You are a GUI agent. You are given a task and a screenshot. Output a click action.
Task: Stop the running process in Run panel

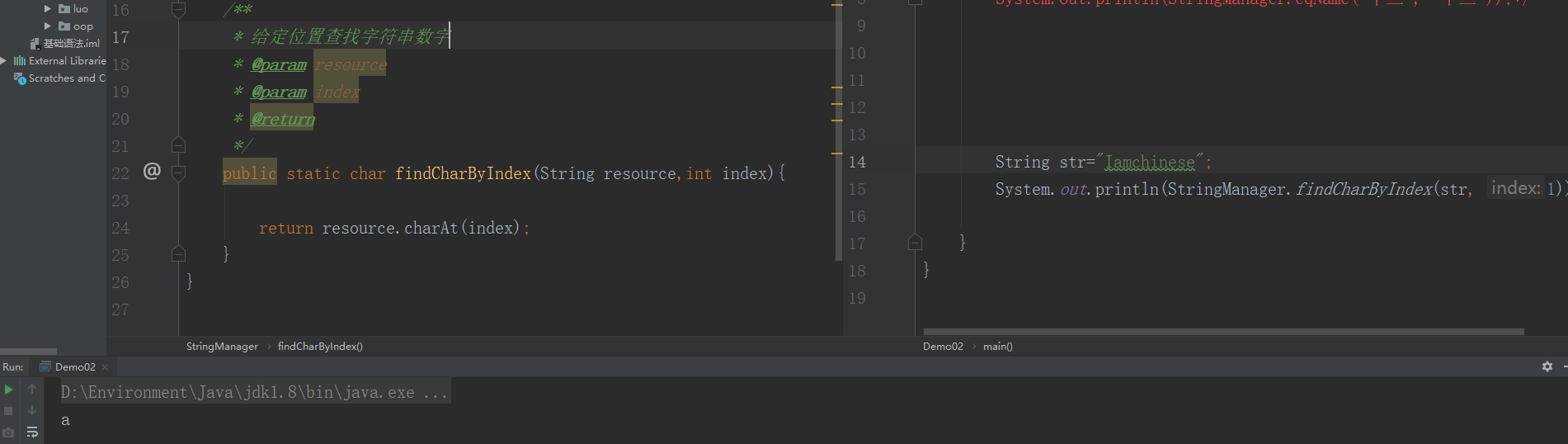8,411
